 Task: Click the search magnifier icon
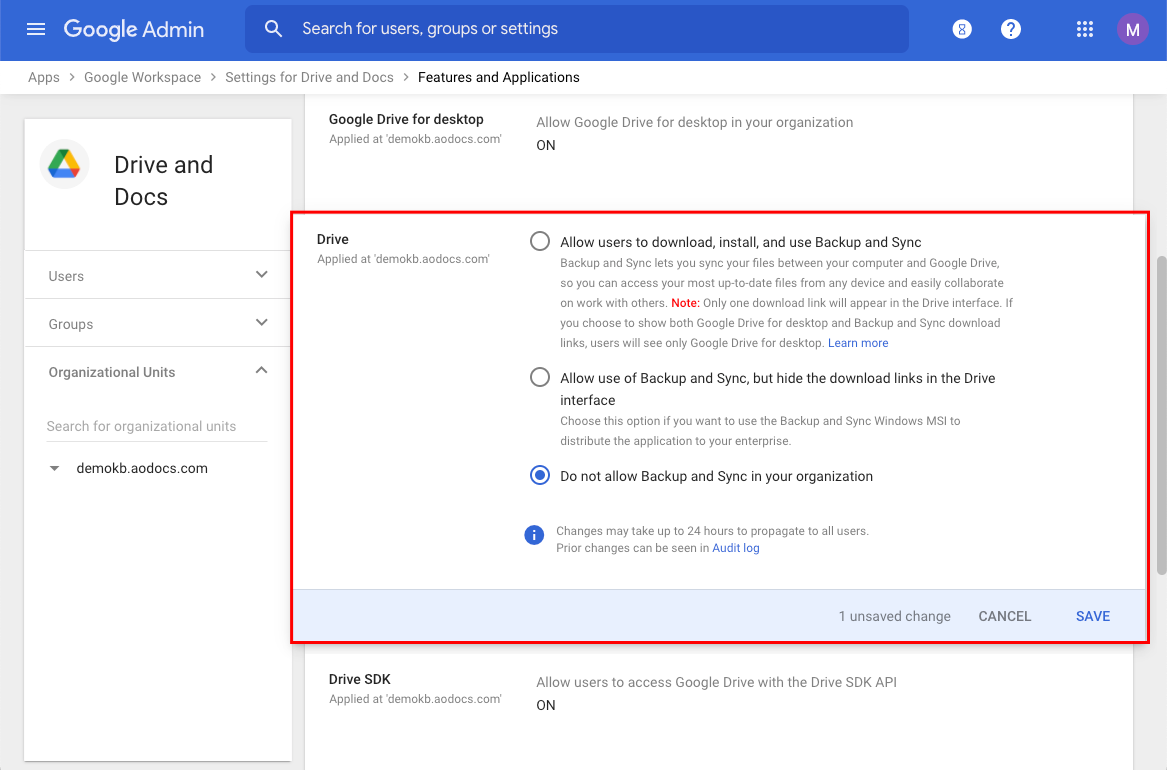click(x=274, y=29)
